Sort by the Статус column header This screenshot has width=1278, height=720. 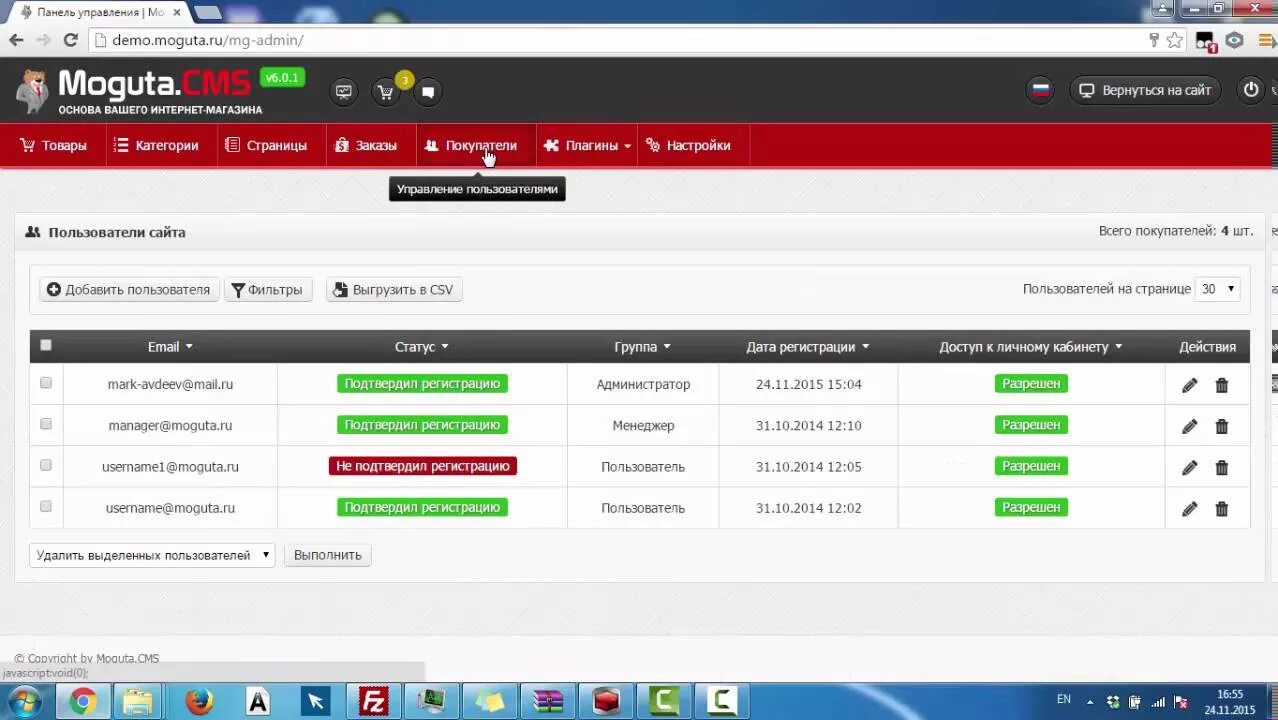(x=422, y=347)
